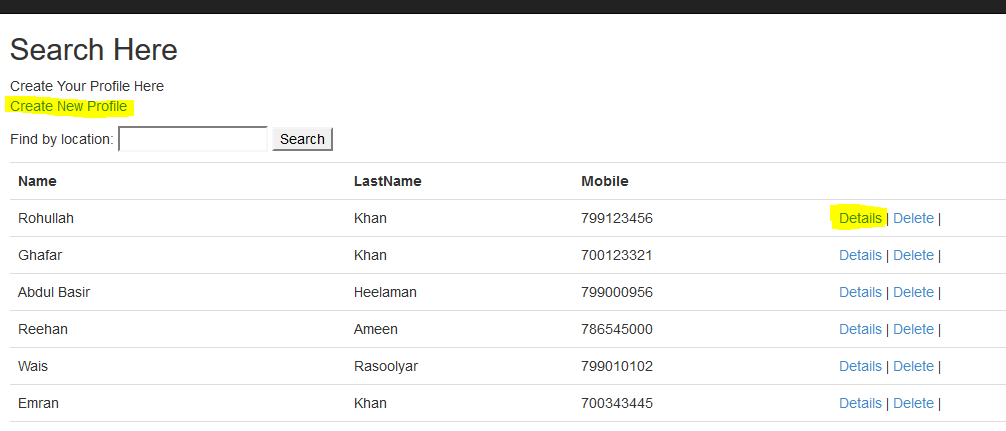Viewport: 1006px width, 431px height.
Task: Click the Mobile column header
Action: (605, 182)
